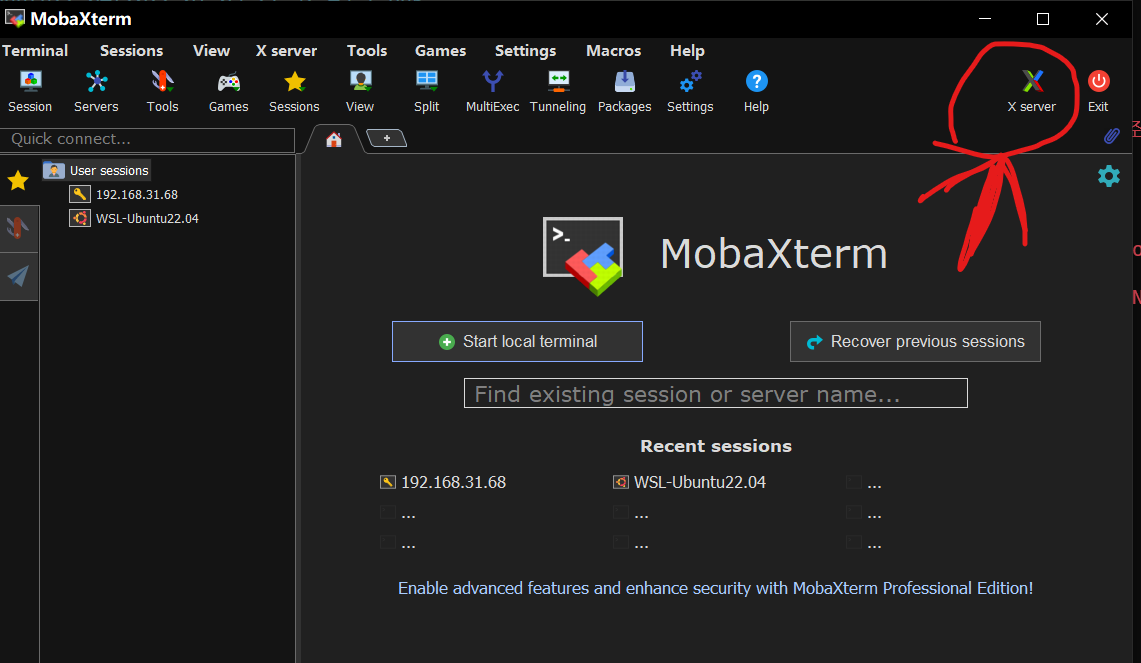1141x663 pixels.
Task: Open the Settings gears toolbar icon
Action: click(690, 92)
